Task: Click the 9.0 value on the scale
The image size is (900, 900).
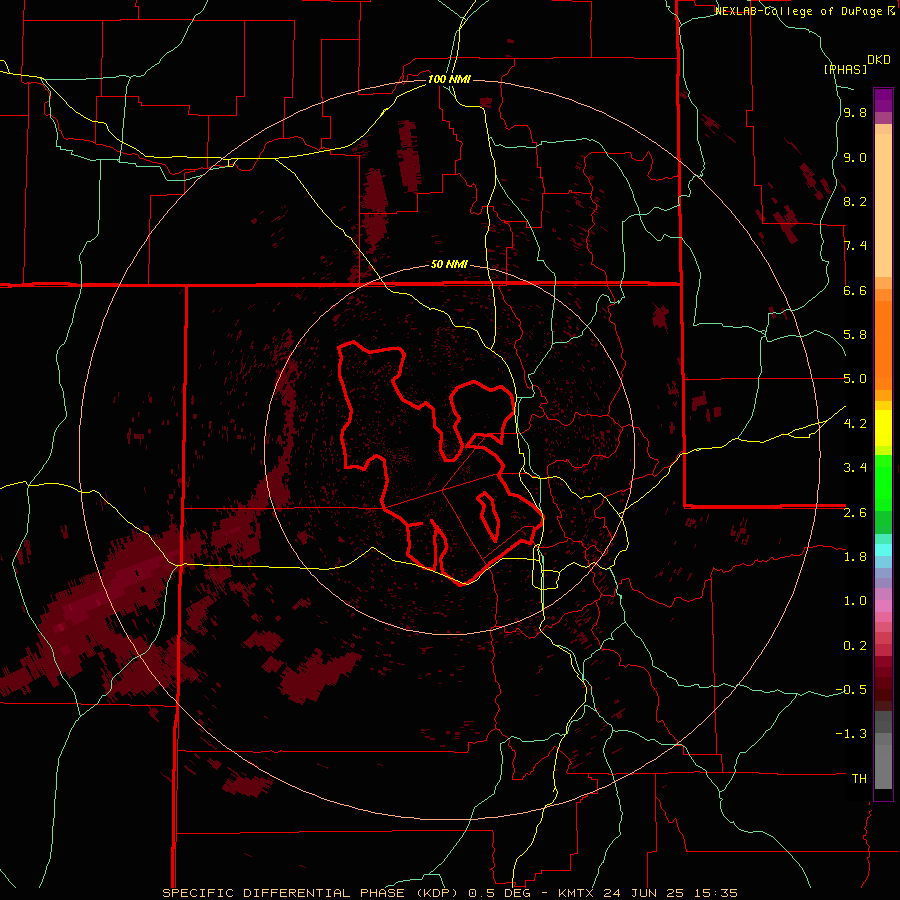Action: tap(855, 157)
